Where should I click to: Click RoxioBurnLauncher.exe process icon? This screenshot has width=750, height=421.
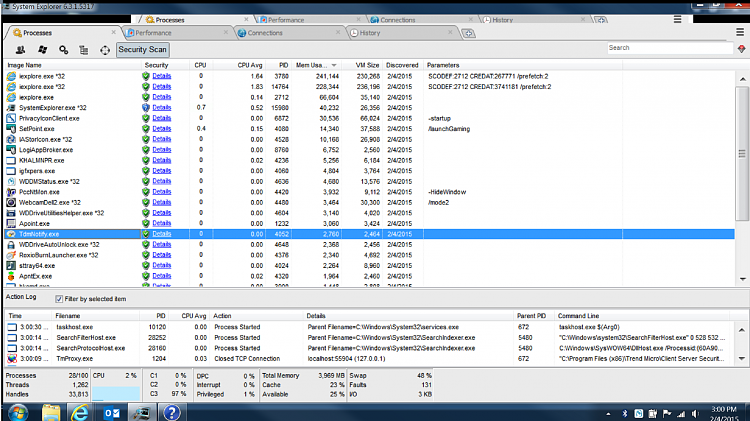tap(11, 255)
